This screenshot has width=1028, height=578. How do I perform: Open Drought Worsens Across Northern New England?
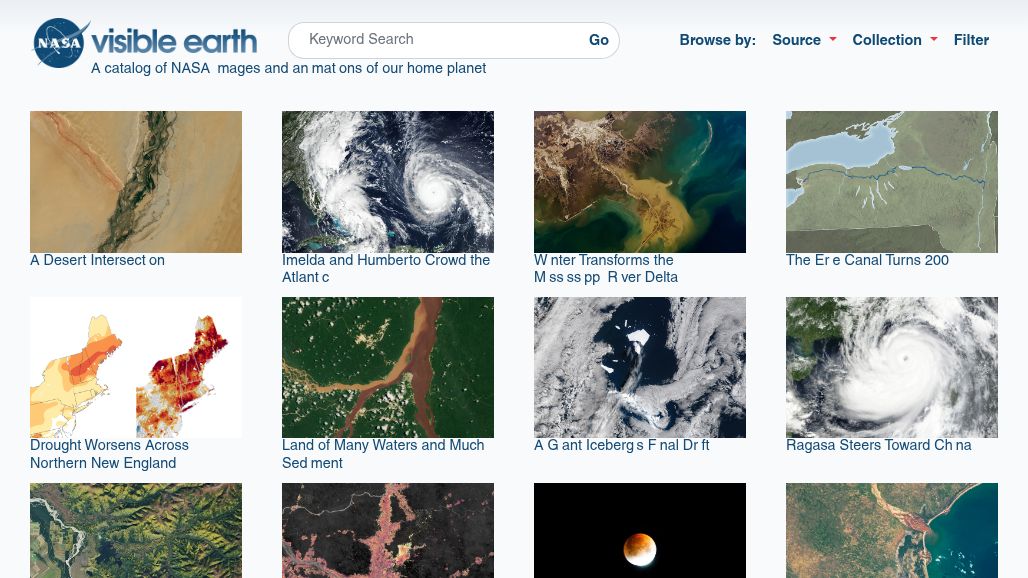(109, 455)
